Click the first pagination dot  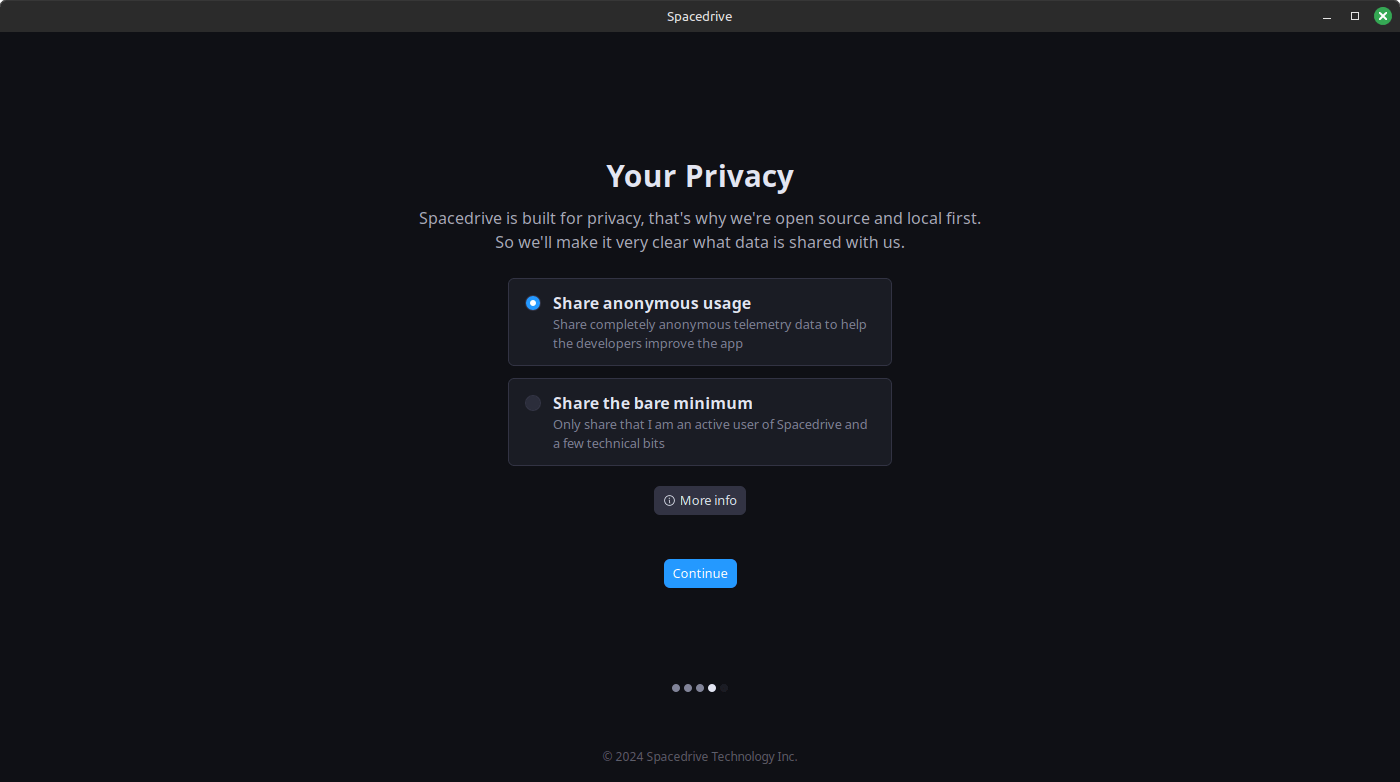point(676,688)
